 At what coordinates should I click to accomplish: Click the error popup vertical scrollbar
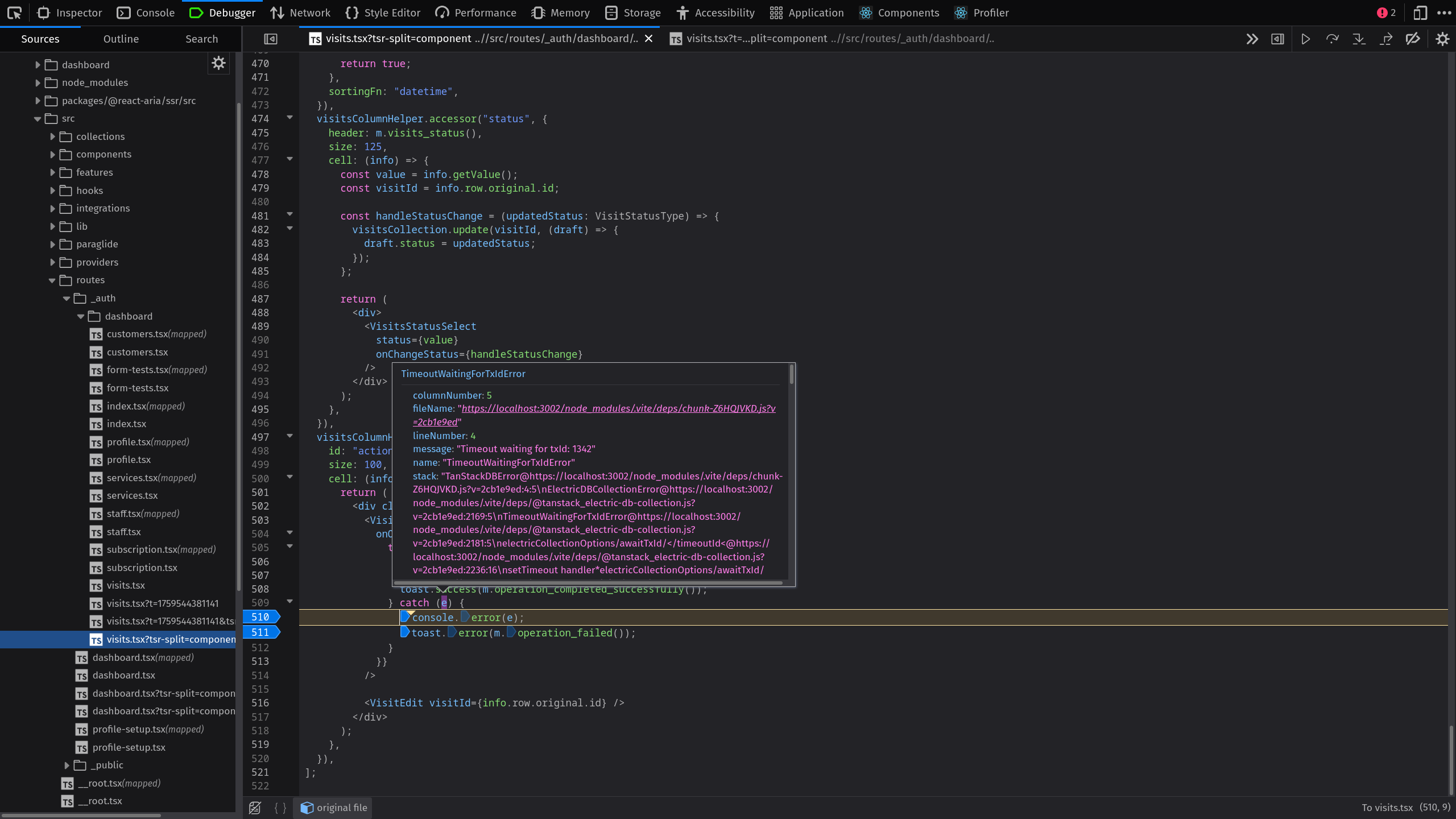pyautogui.click(x=791, y=375)
